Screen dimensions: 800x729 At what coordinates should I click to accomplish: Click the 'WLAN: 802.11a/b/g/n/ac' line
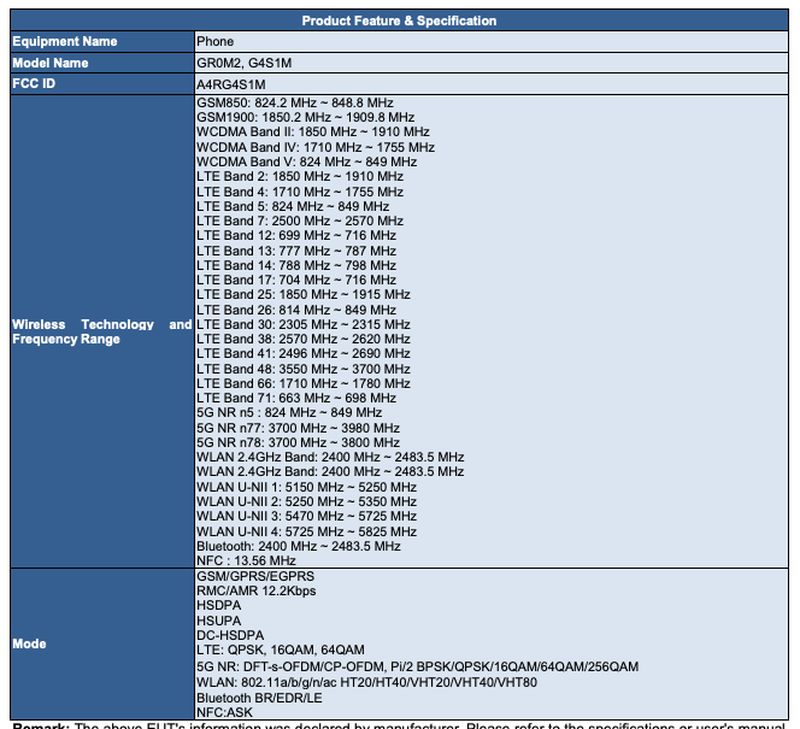[367, 682]
